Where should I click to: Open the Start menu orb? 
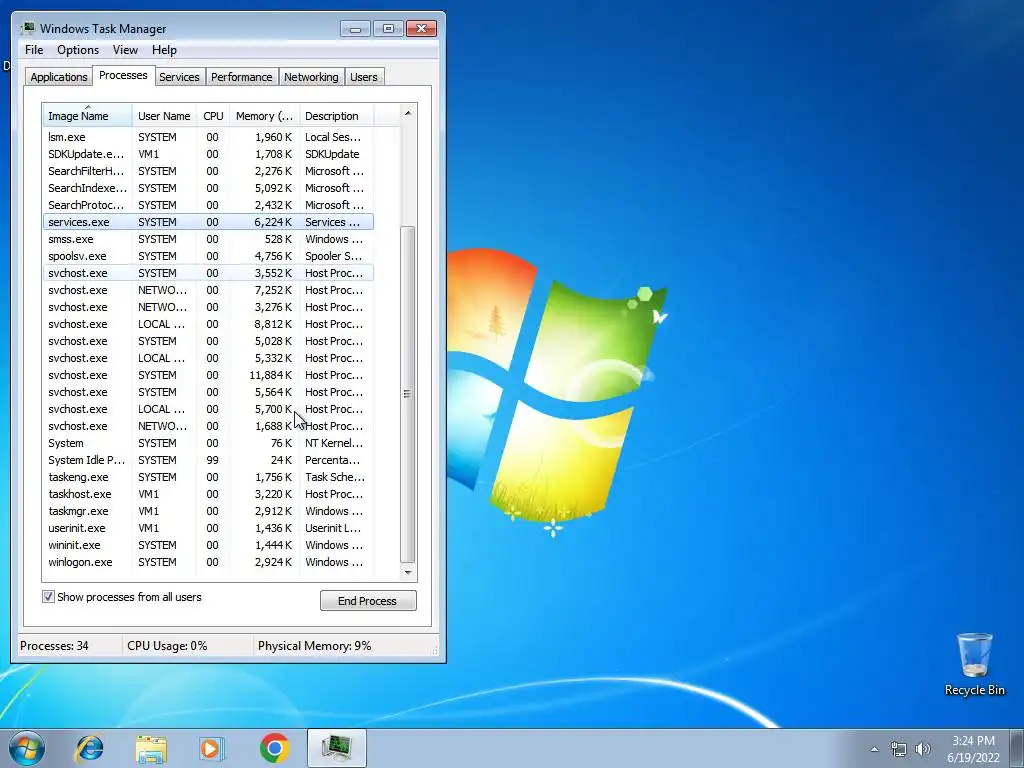click(x=26, y=748)
